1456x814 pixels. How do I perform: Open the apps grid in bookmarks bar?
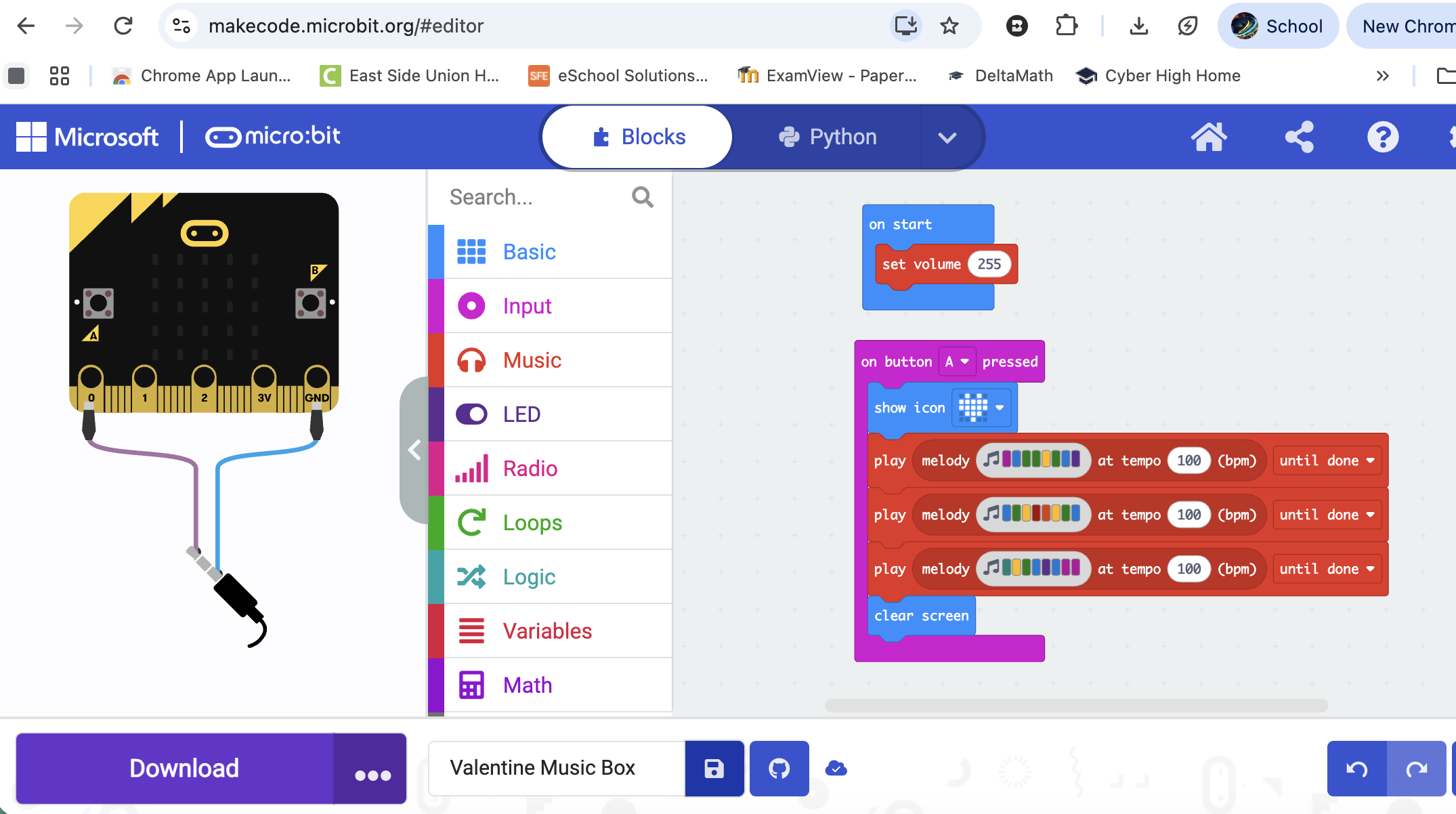(x=60, y=76)
